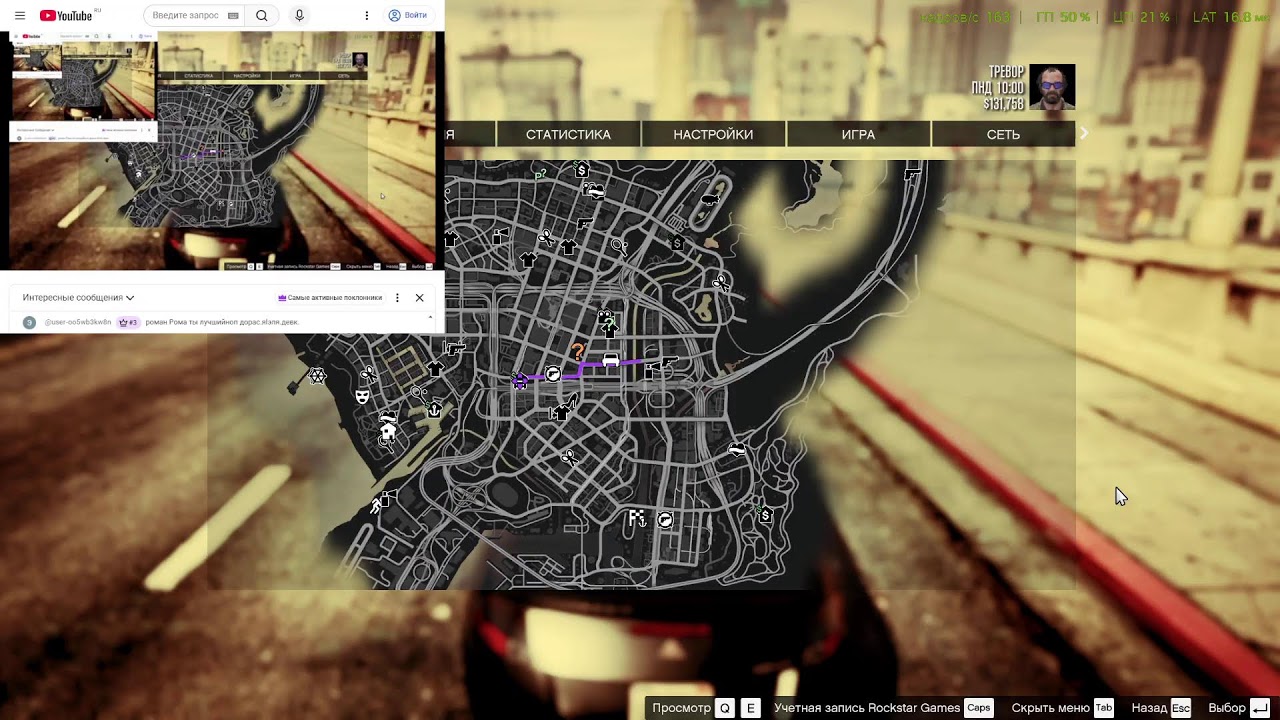Close the live chat panel
The height and width of the screenshot is (720, 1280).
pos(419,297)
